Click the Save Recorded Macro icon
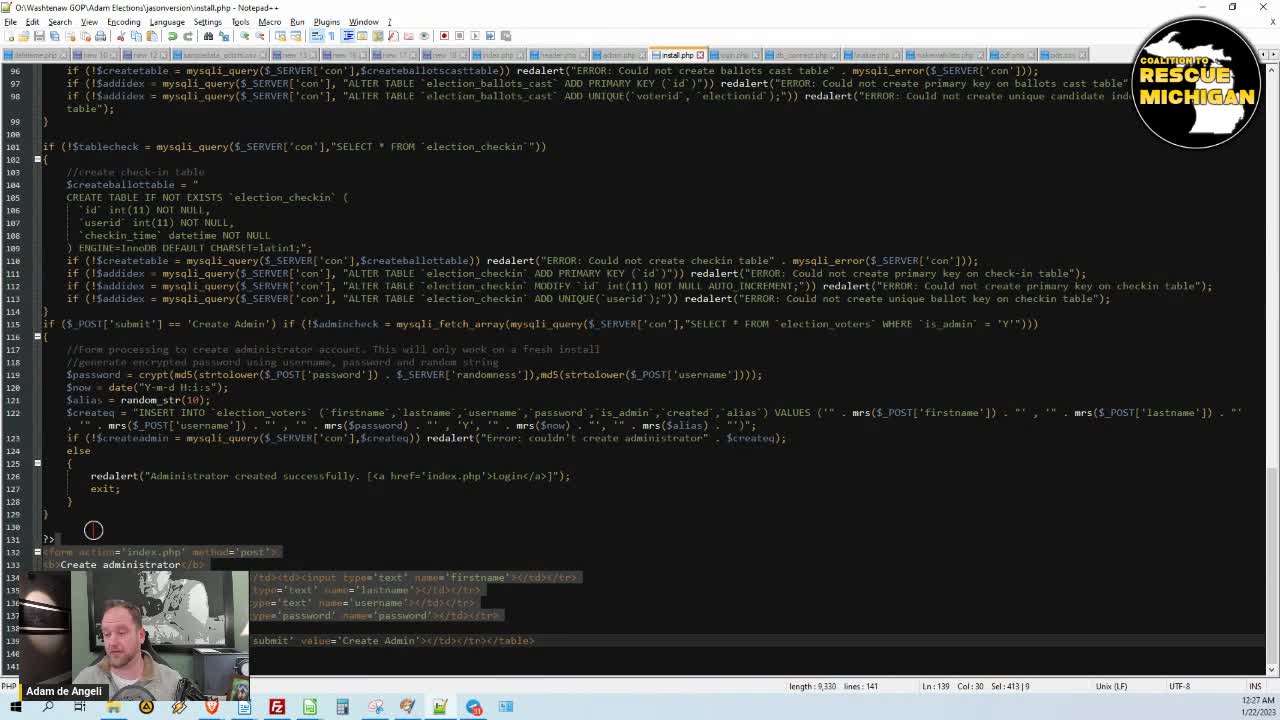The height and width of the screenshot is (720, 1280). (506, 36)
